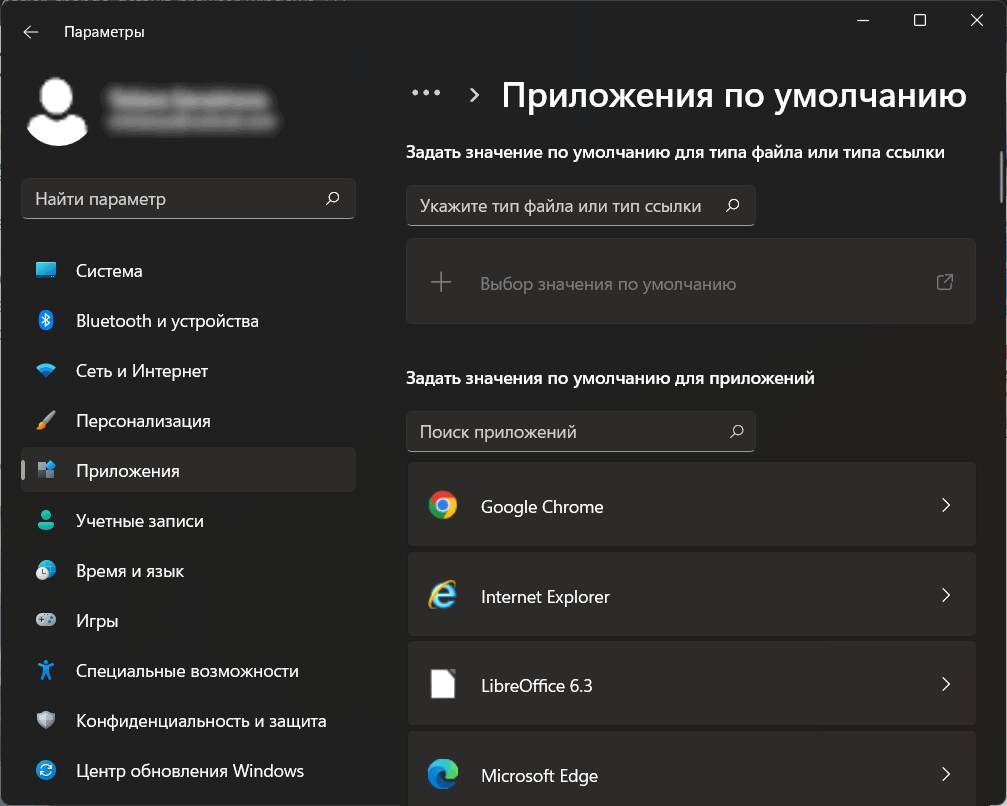This screenshot has height=806, width=1007.
Task: Open Конфиденциальность и защита section
Action: 188,721
